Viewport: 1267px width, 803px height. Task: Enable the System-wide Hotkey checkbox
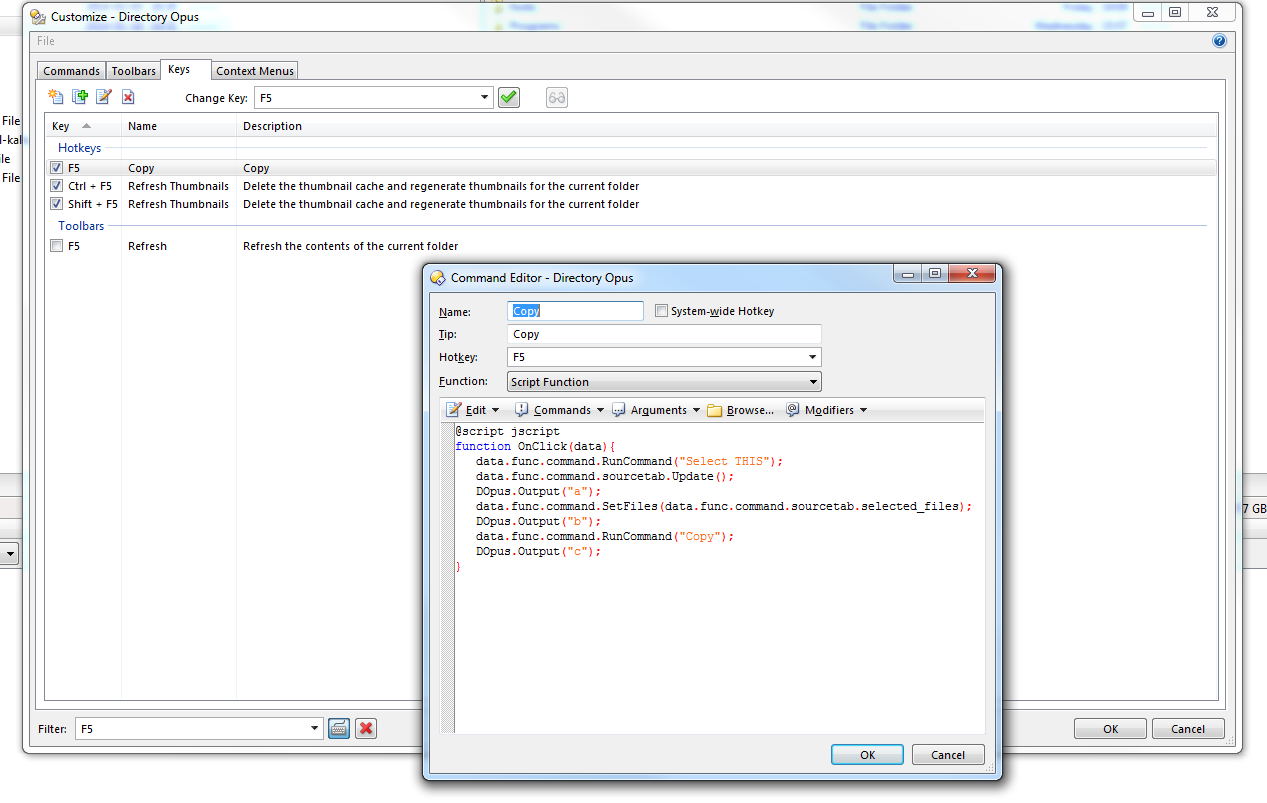click(661, 311)
